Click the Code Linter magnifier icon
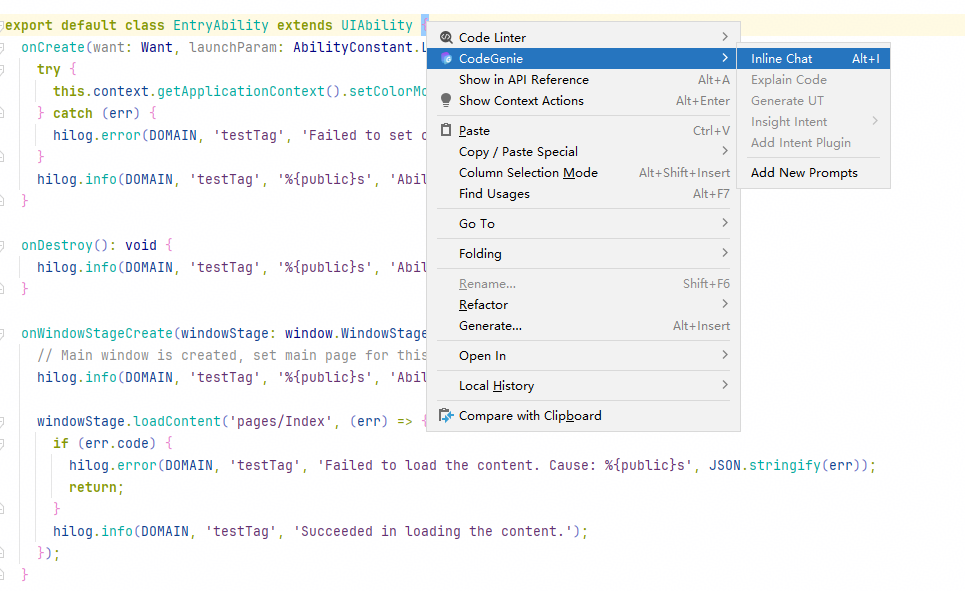 446,37
